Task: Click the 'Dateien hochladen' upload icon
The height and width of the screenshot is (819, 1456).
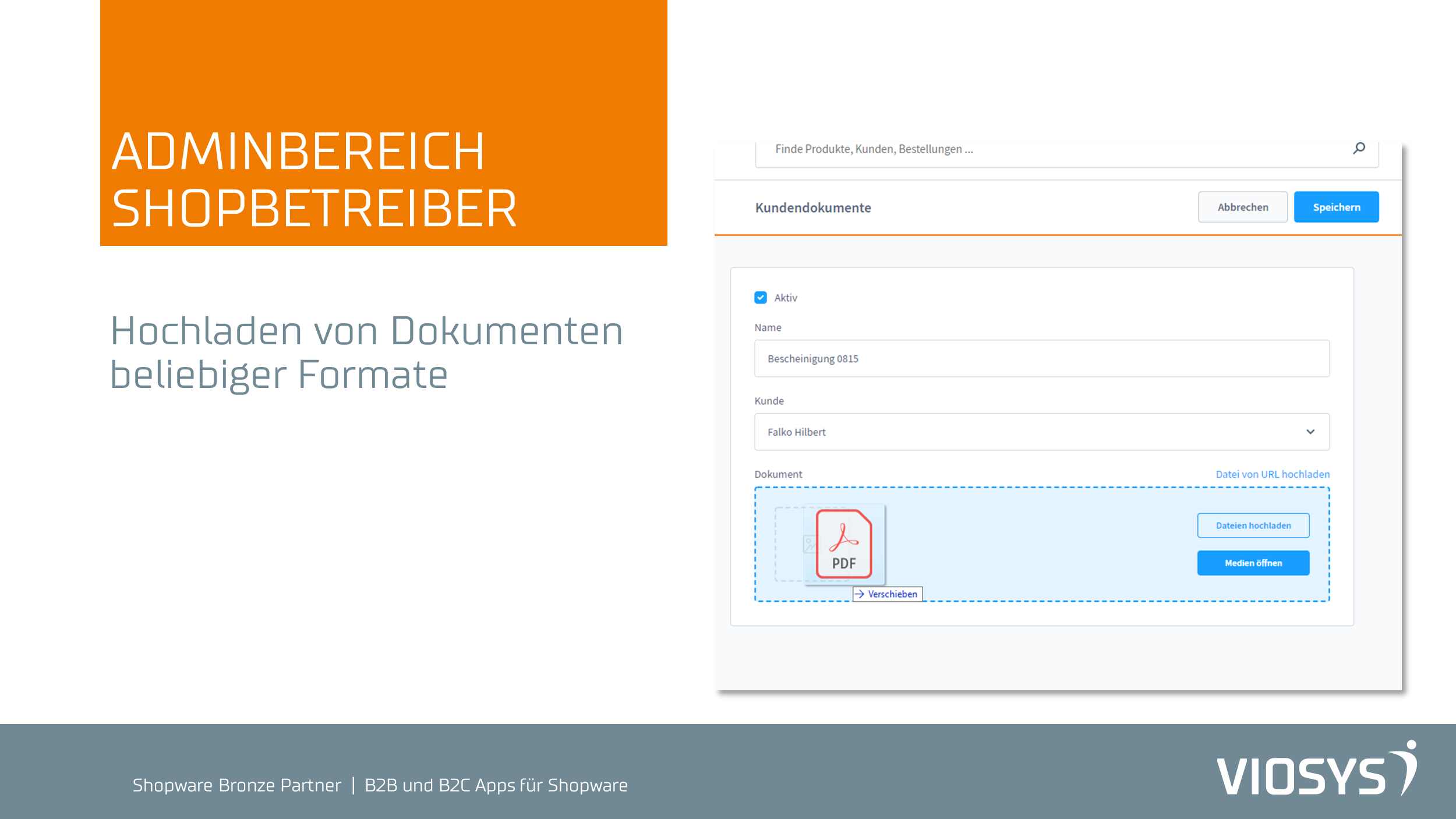Action: click(1253, 524)
